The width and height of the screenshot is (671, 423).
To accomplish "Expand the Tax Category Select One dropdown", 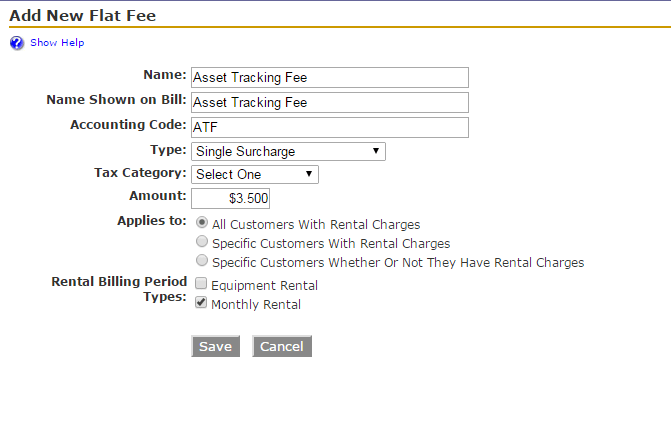I will point(255,174).
